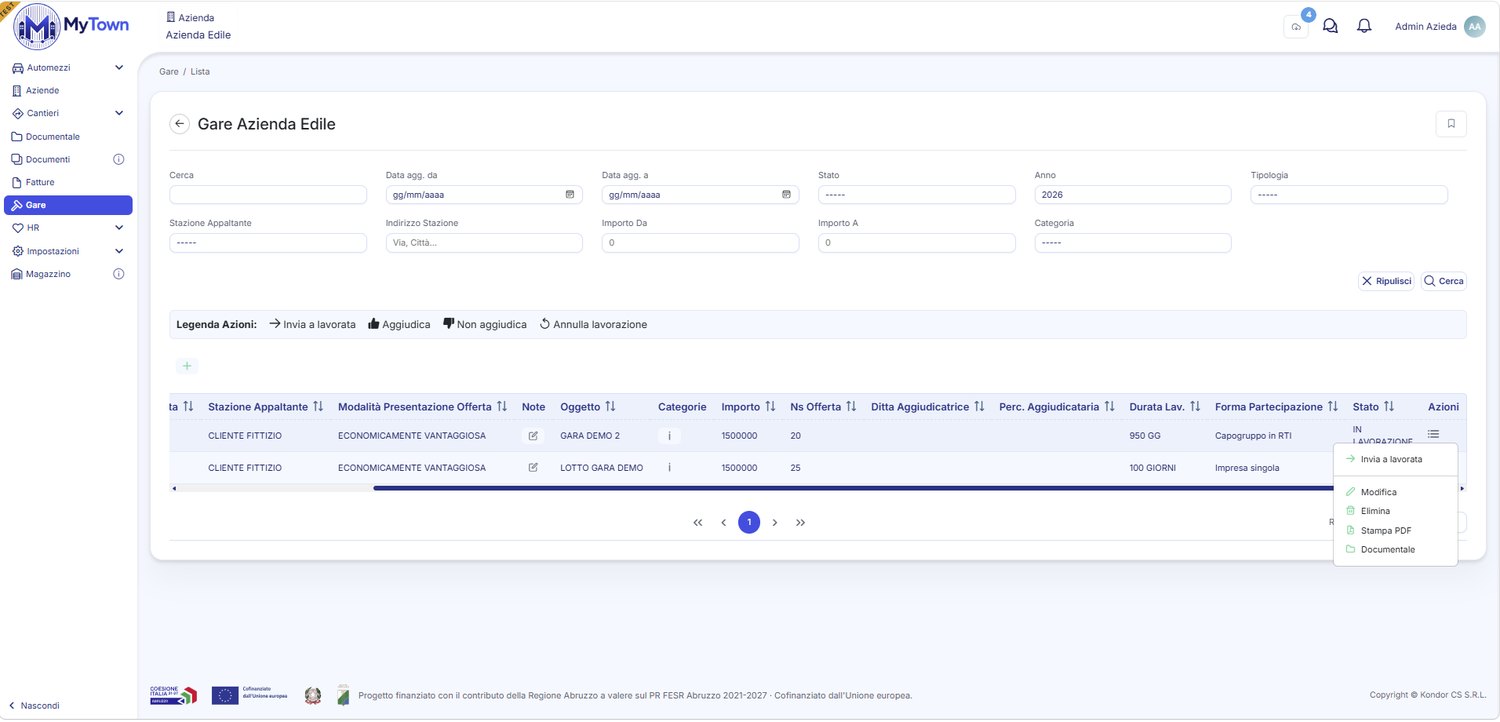This screenshot has height=722, width=1500.
Task: Open the Stato filter dropdown
Action: pos(917,195)
